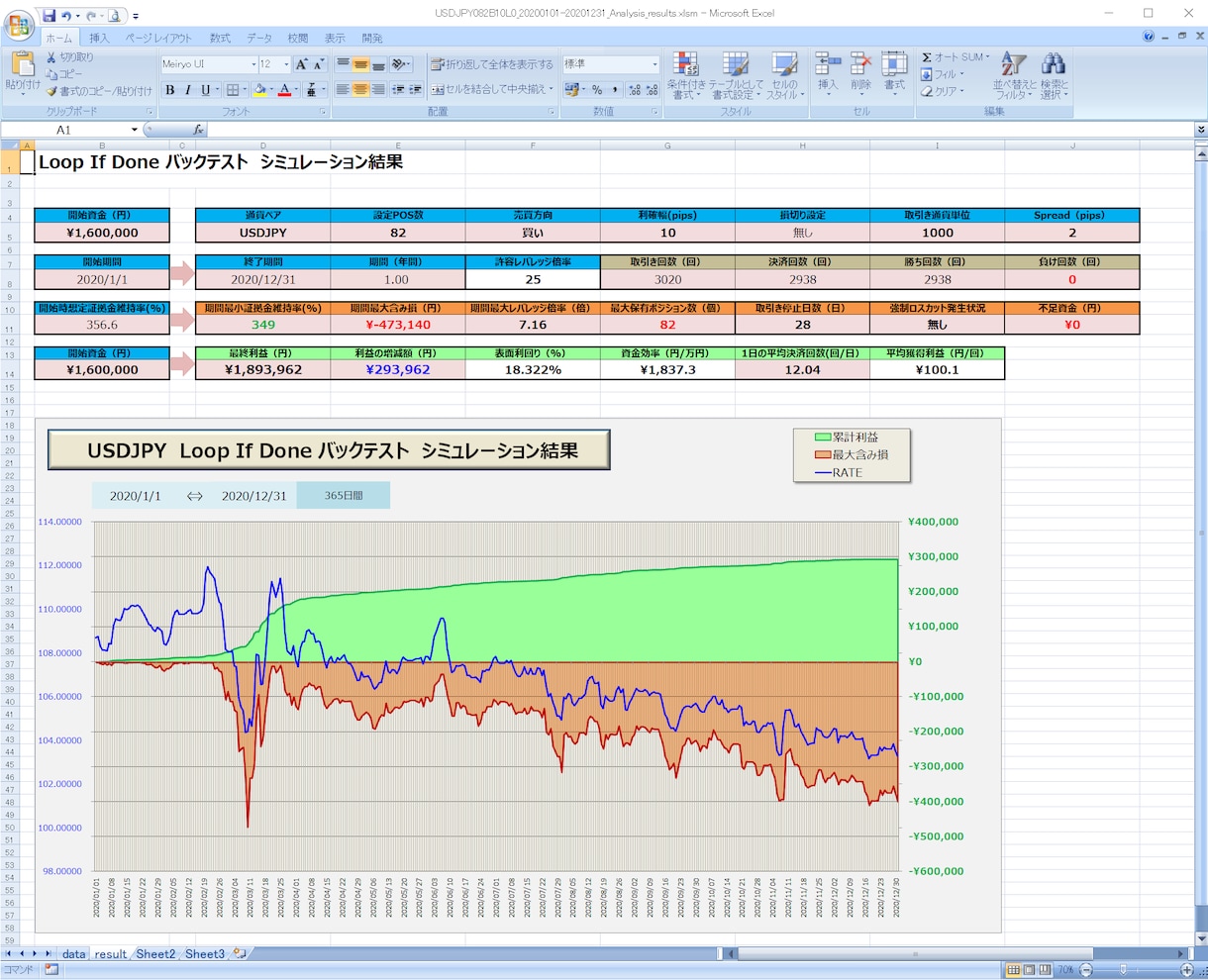The height and width of the screenshot is (980, 1208).
Task: Open the font name dropdown (Meiryo UI)
Action: pyautogui.click(x=252, y=64)
